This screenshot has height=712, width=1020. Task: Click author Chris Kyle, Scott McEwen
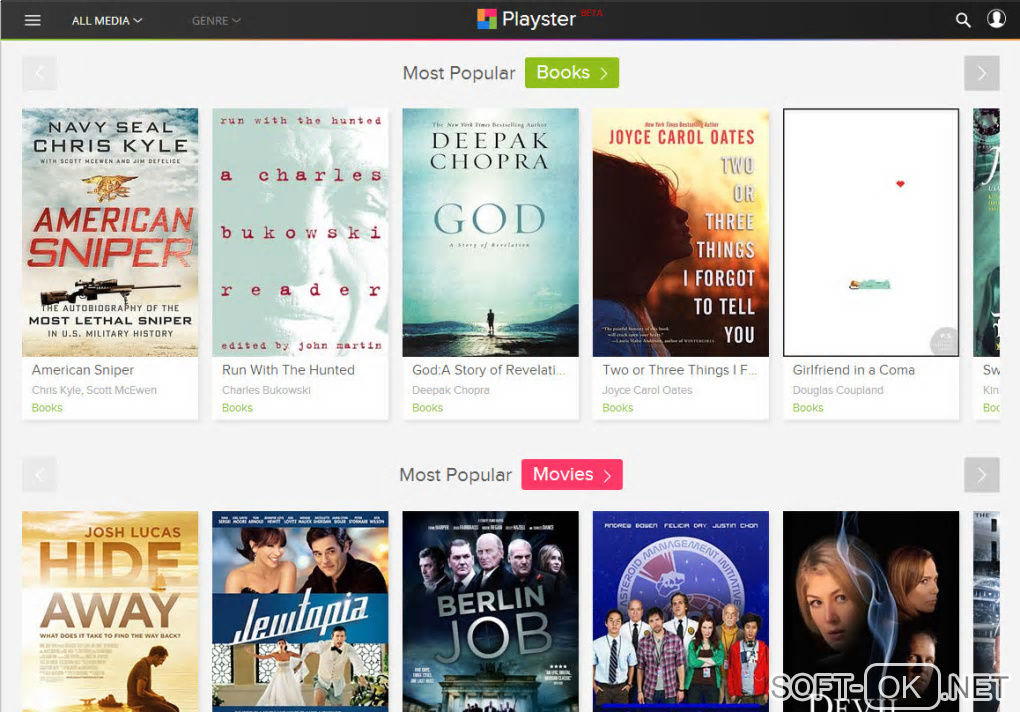pos(94,390)
